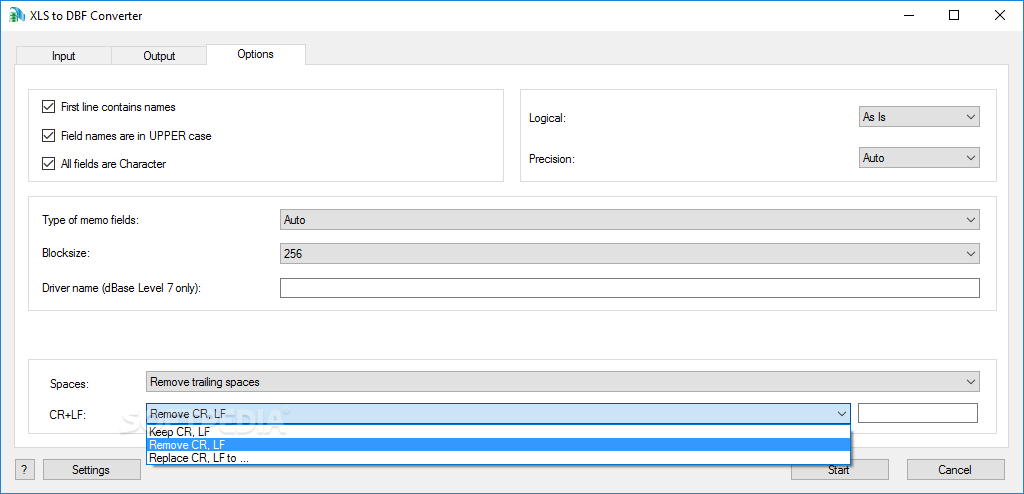Click the Precision: label
The height and width of the screenshot is (494, 1024).
click(x=552, y=159)
